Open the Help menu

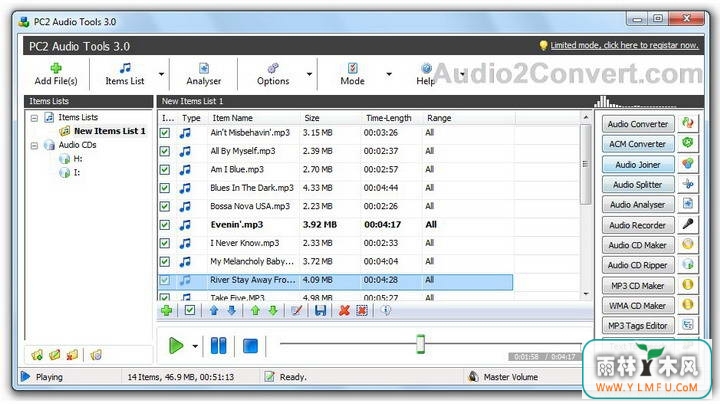tap(426, 74)
